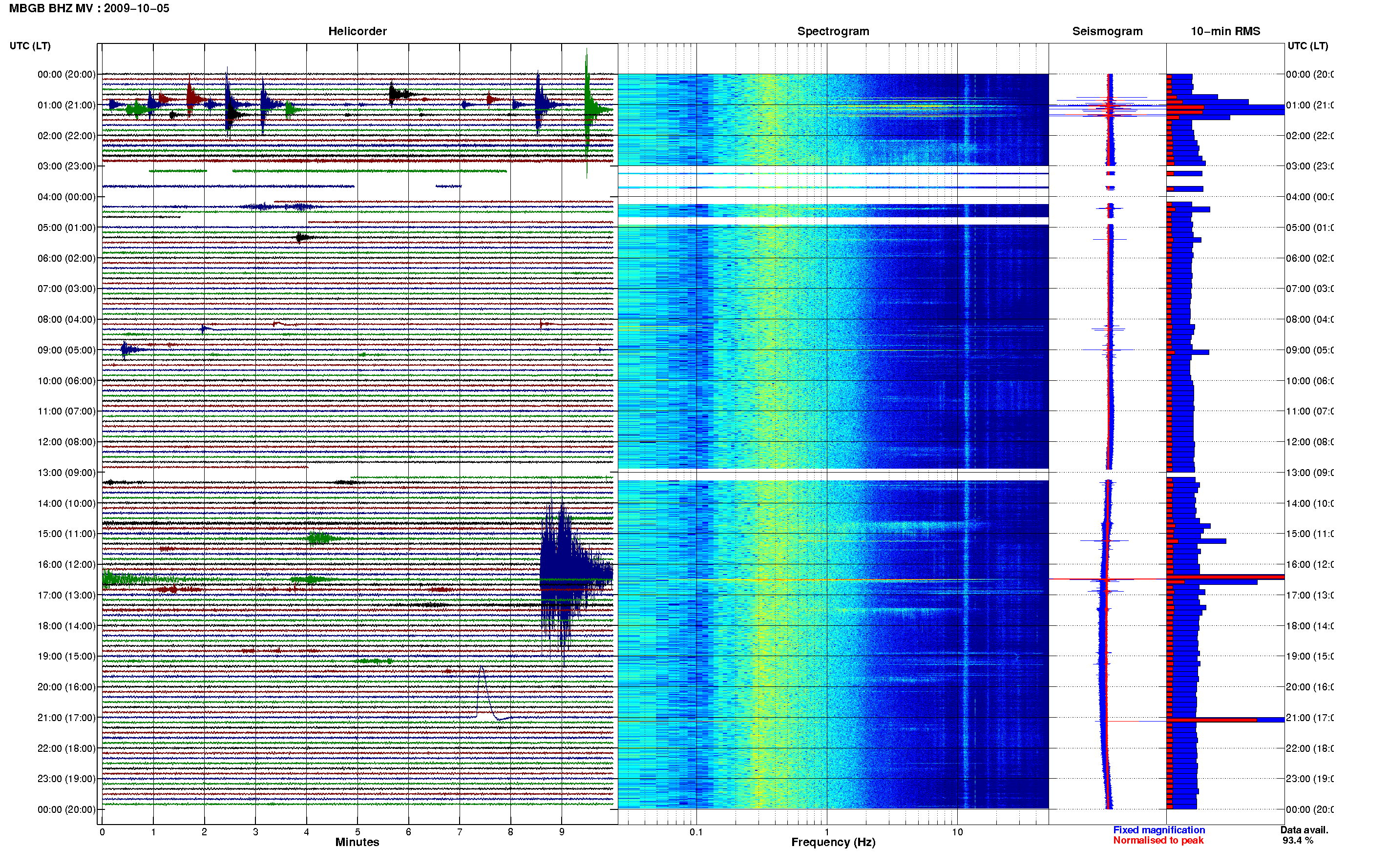The image size is (1389, 868).
Task: Click the "Data avail." label
Action: pyautogui.click(x=1304, y=830)
